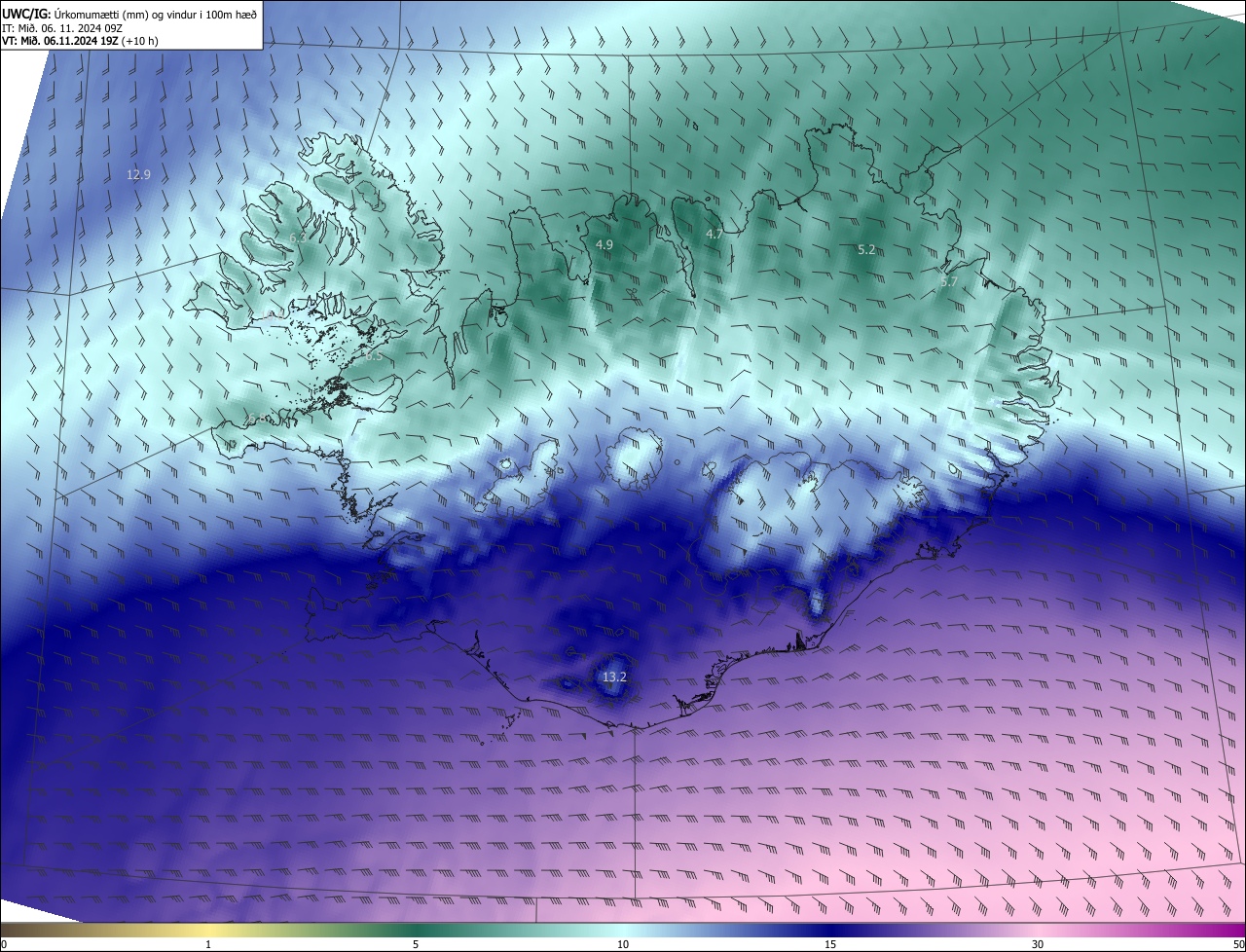Viewport: 1246px width, 952px height.
Task: Click the 5.2 value label in northeast Iceland
Action: coord(866,250)
